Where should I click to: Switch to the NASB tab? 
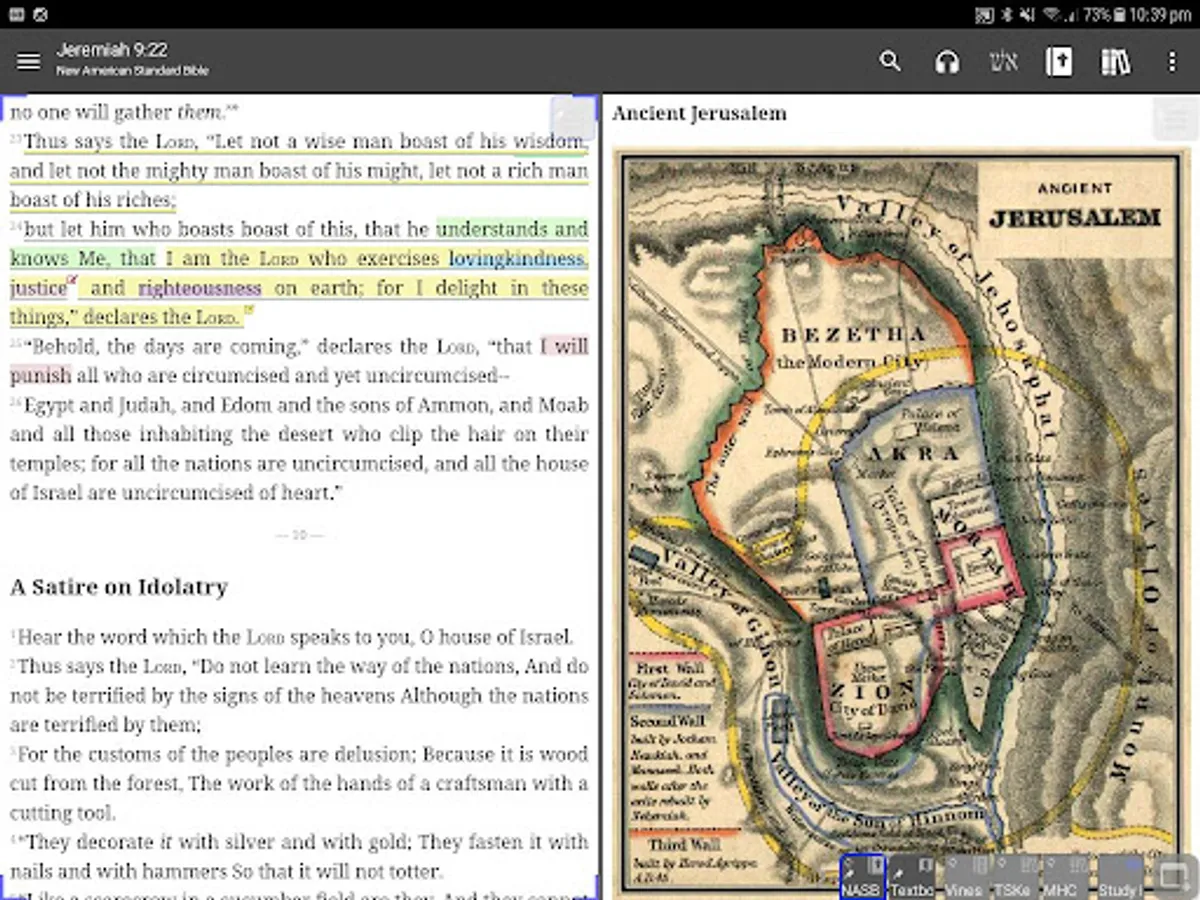click(x=862, y=877)
